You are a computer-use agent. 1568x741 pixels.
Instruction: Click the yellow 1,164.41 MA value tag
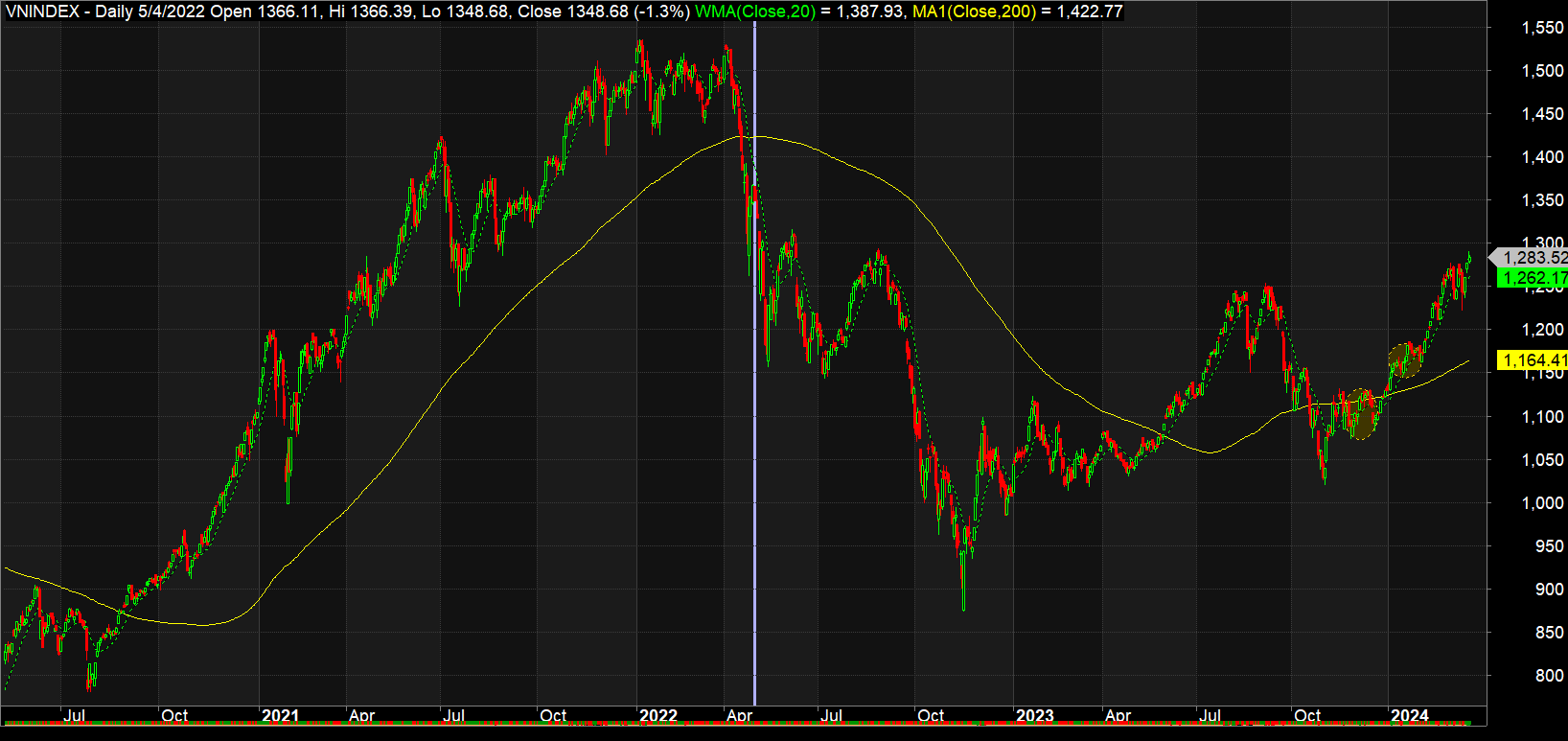click(x=1533, y=360)
